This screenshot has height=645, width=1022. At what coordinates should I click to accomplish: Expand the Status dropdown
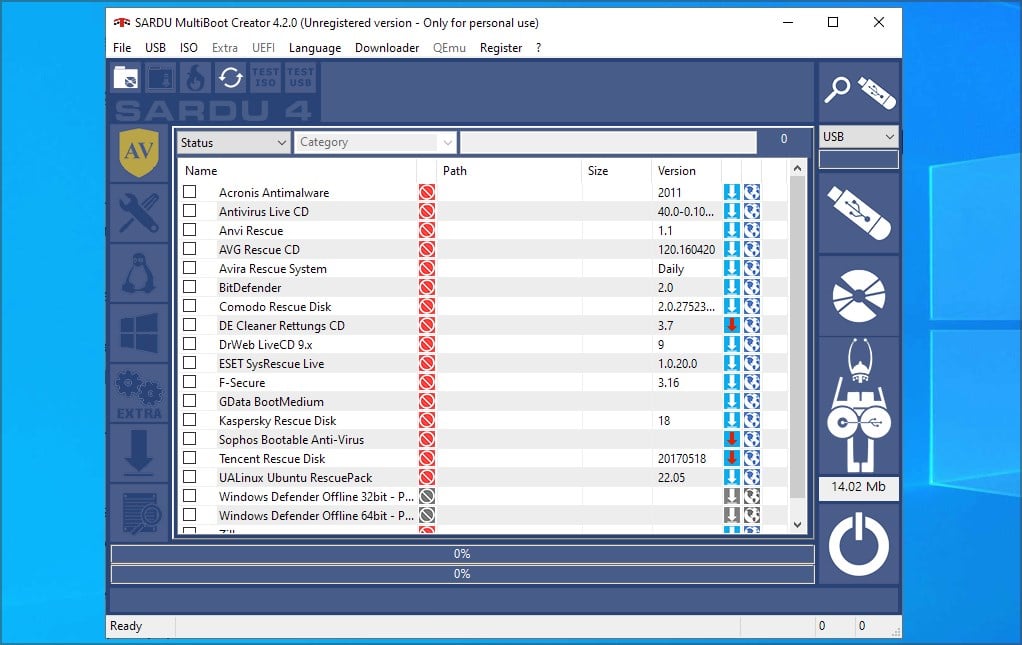click(x=234, y=143)
